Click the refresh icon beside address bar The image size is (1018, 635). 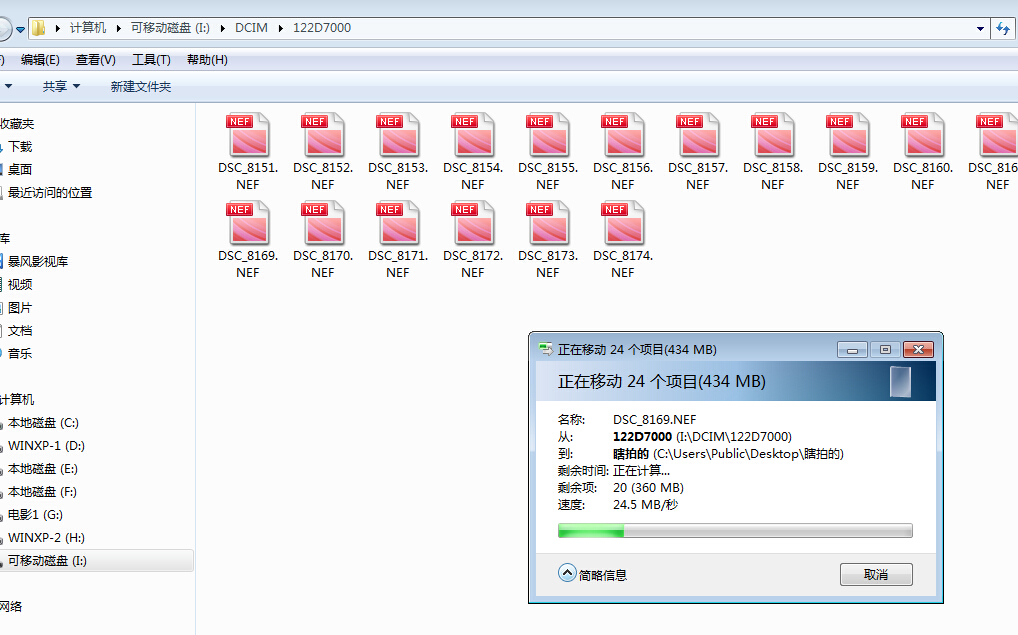(1003, 29)
